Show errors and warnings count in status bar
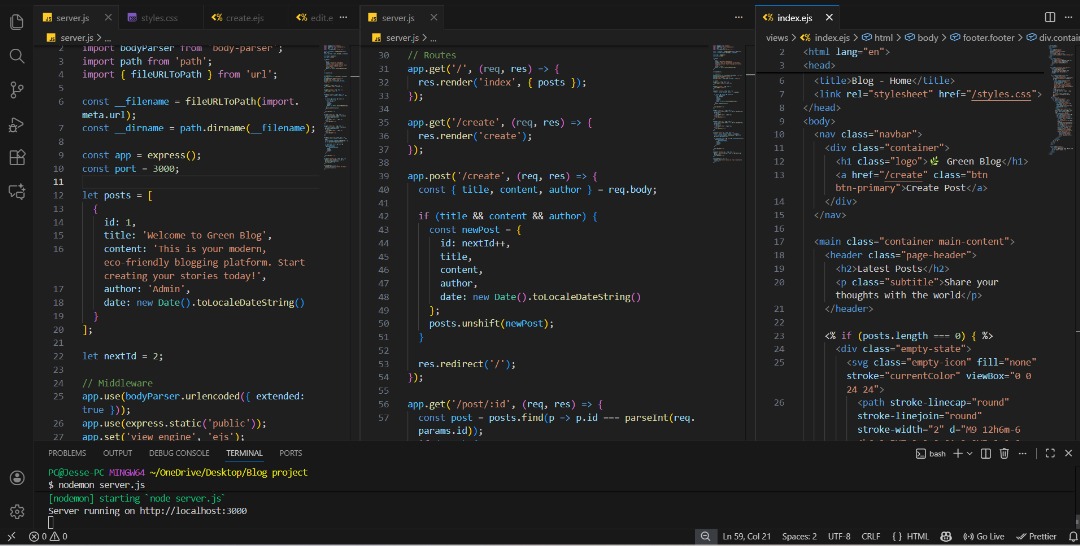1080x546 pixels. tap(48, 536)
